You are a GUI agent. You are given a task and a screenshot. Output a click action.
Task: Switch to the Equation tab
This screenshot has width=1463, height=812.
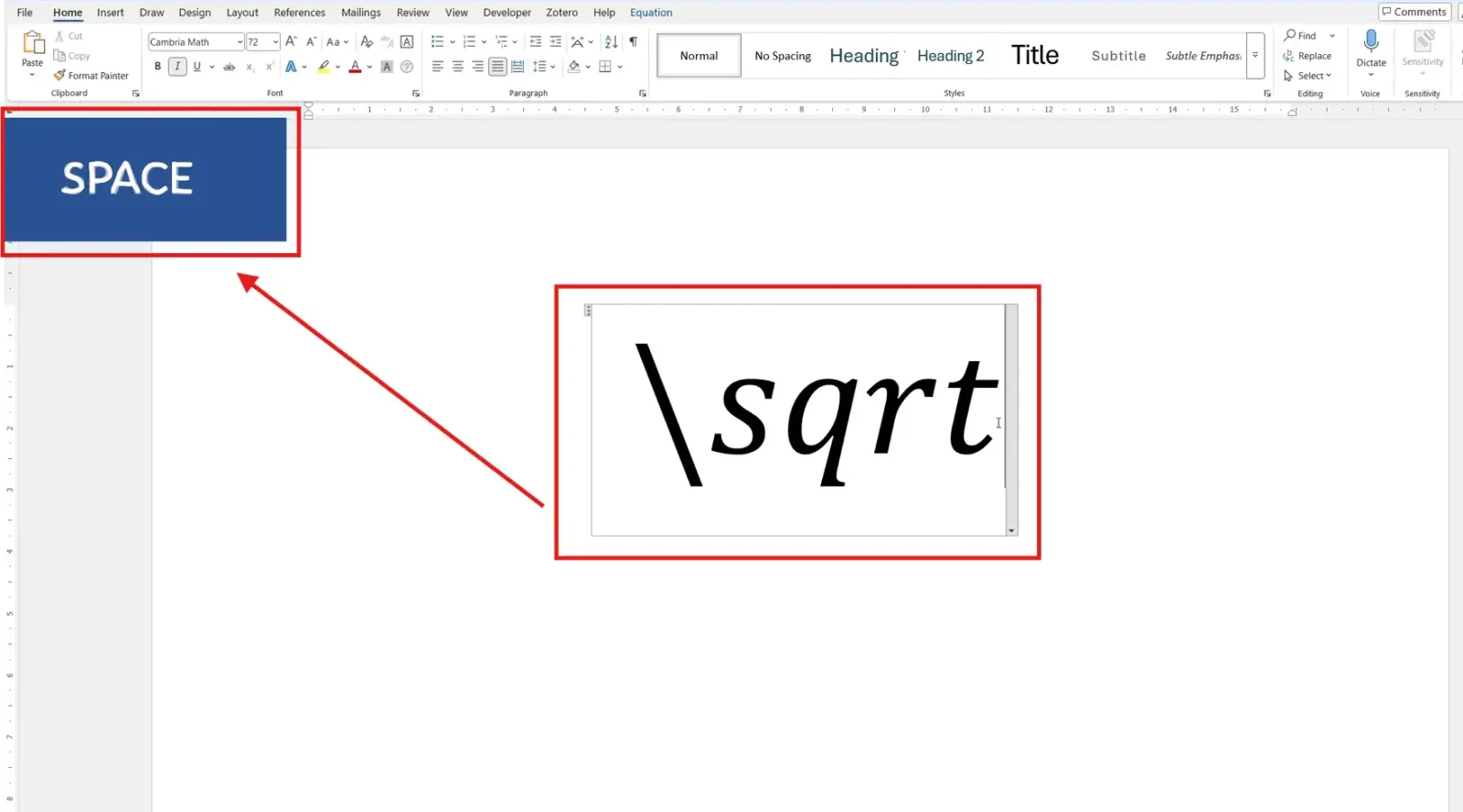(x=651, y=13)
